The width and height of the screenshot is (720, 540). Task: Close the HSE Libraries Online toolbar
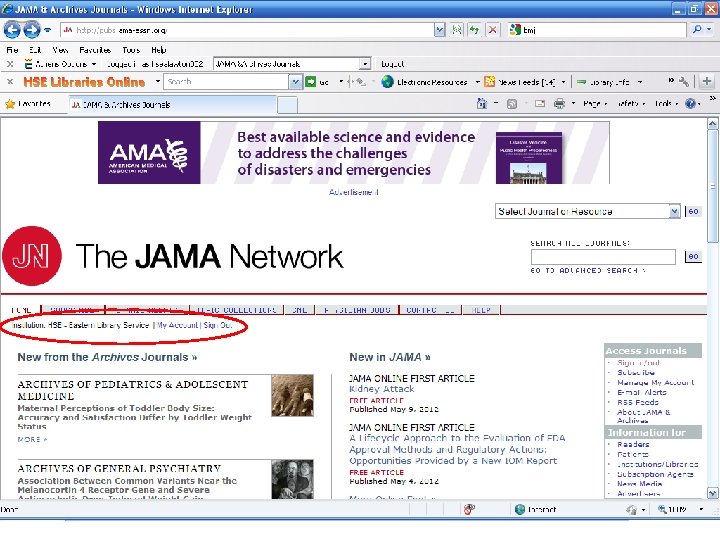pyautogui.click(x=10, y=82)
